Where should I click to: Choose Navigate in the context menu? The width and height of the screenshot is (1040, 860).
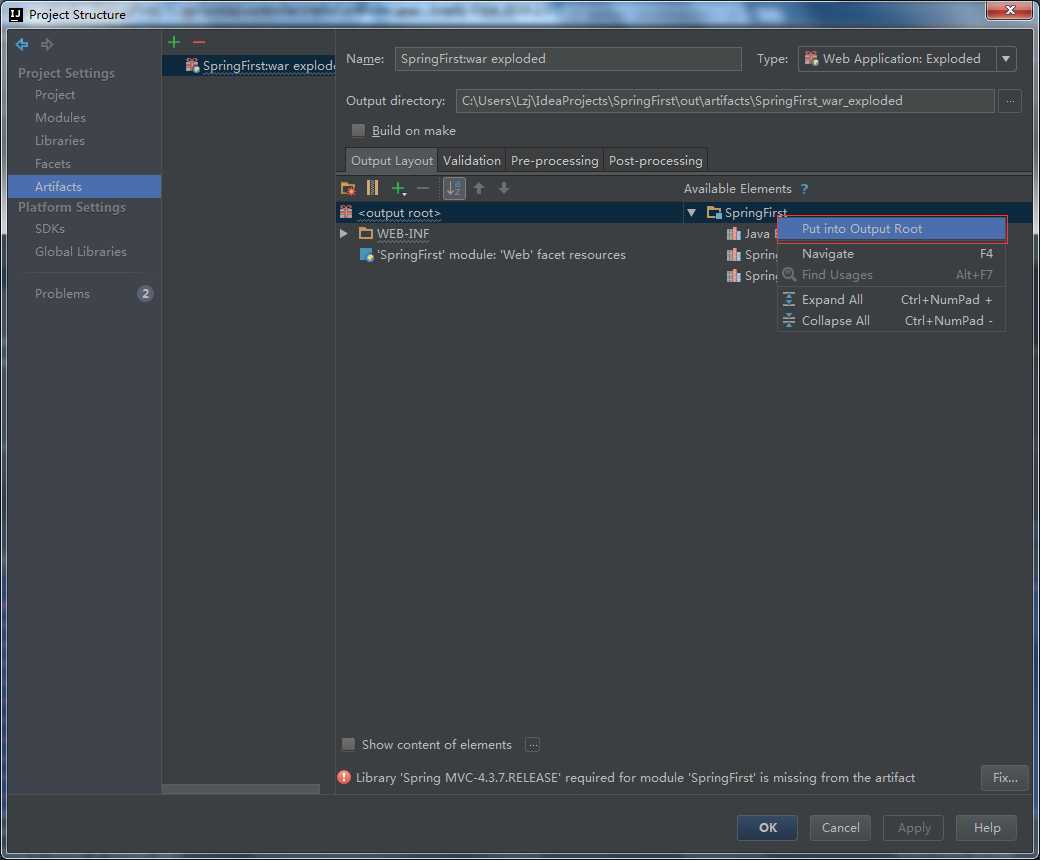[x=892, y=254]
